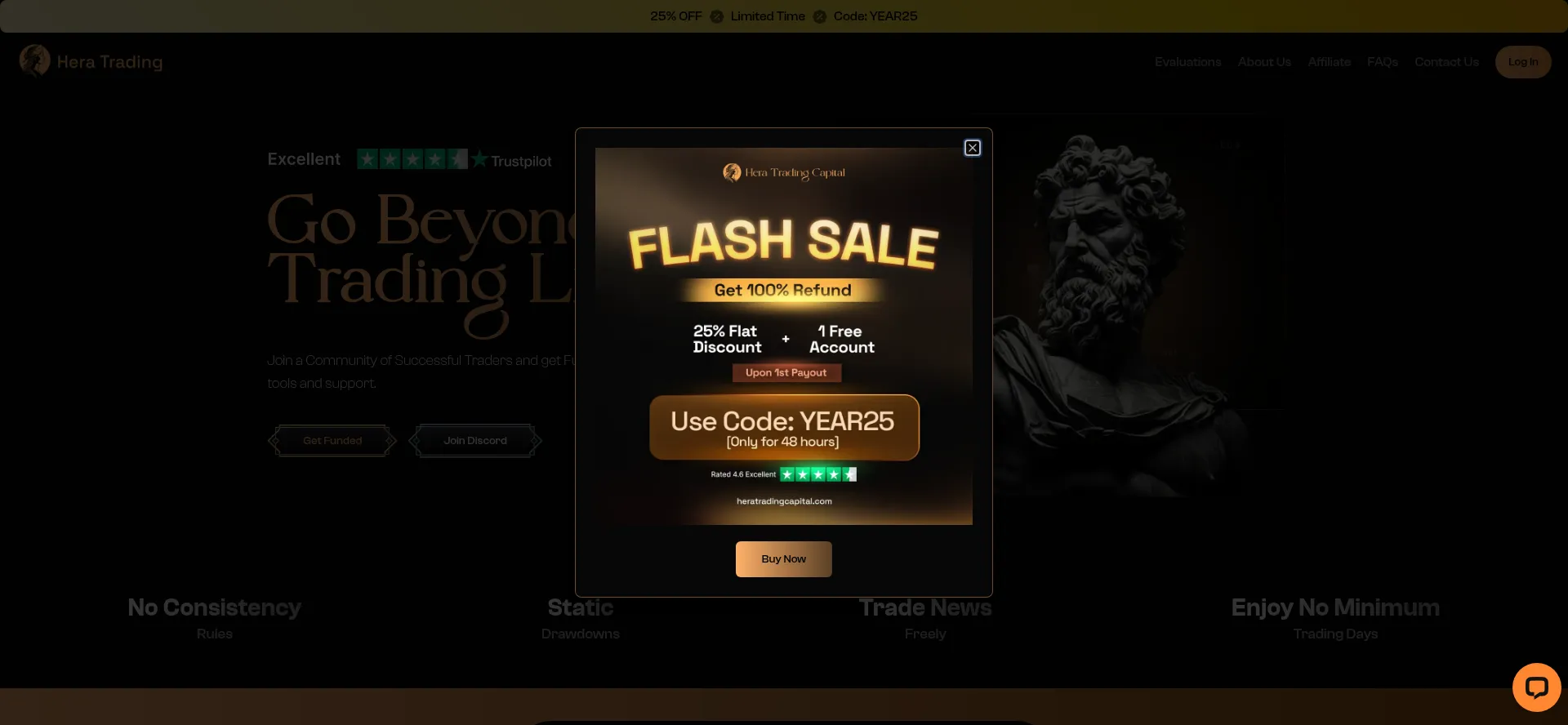Click Hera Trading Capital logo in popup

click(784, 172)
